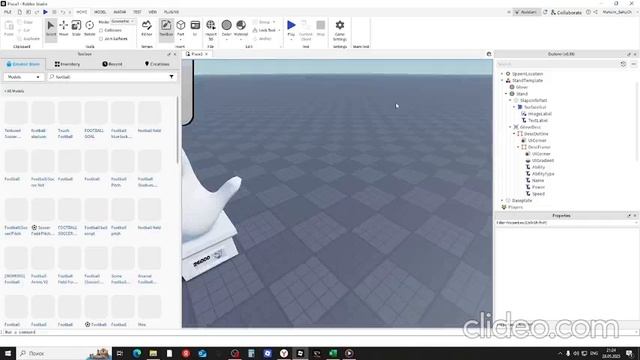This screenshot has width=640, height=360.
Task: Toggle the Join Surfaces checkbox
Action: point(101,39)
